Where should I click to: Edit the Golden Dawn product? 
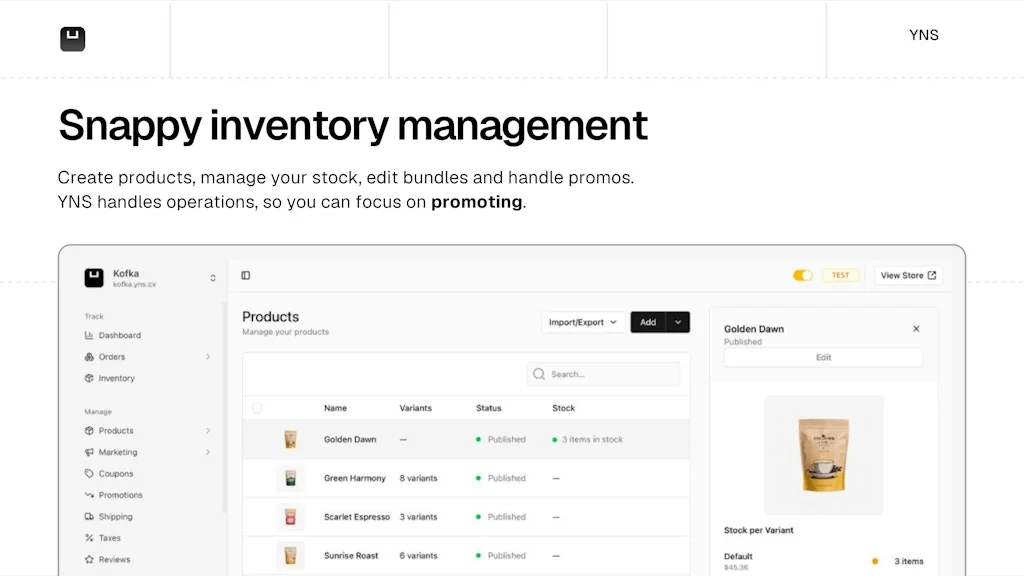[x=823, y=358]
